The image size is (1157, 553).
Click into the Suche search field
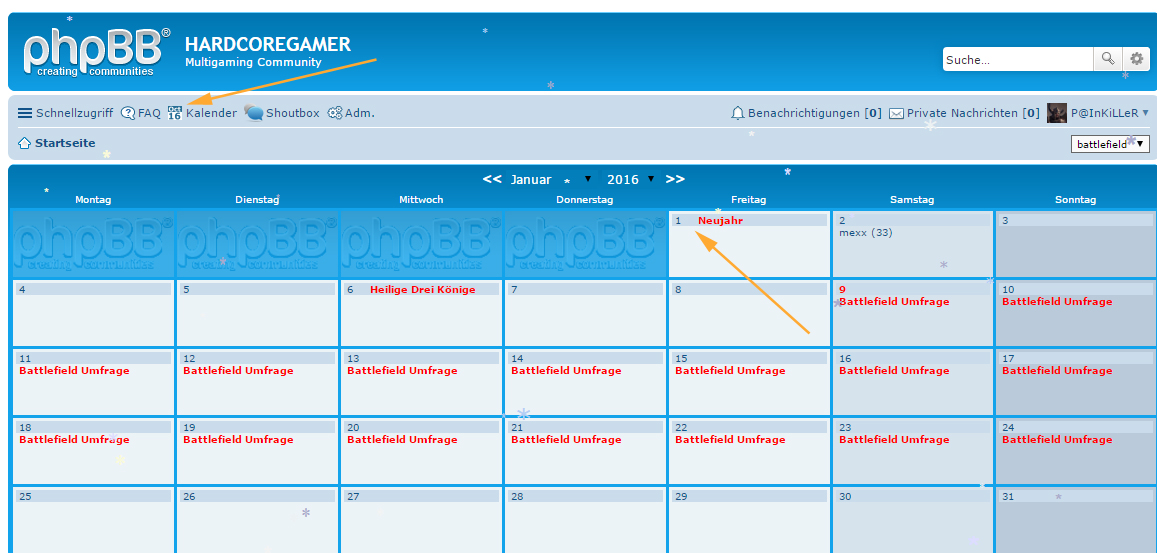[1018, 59]
